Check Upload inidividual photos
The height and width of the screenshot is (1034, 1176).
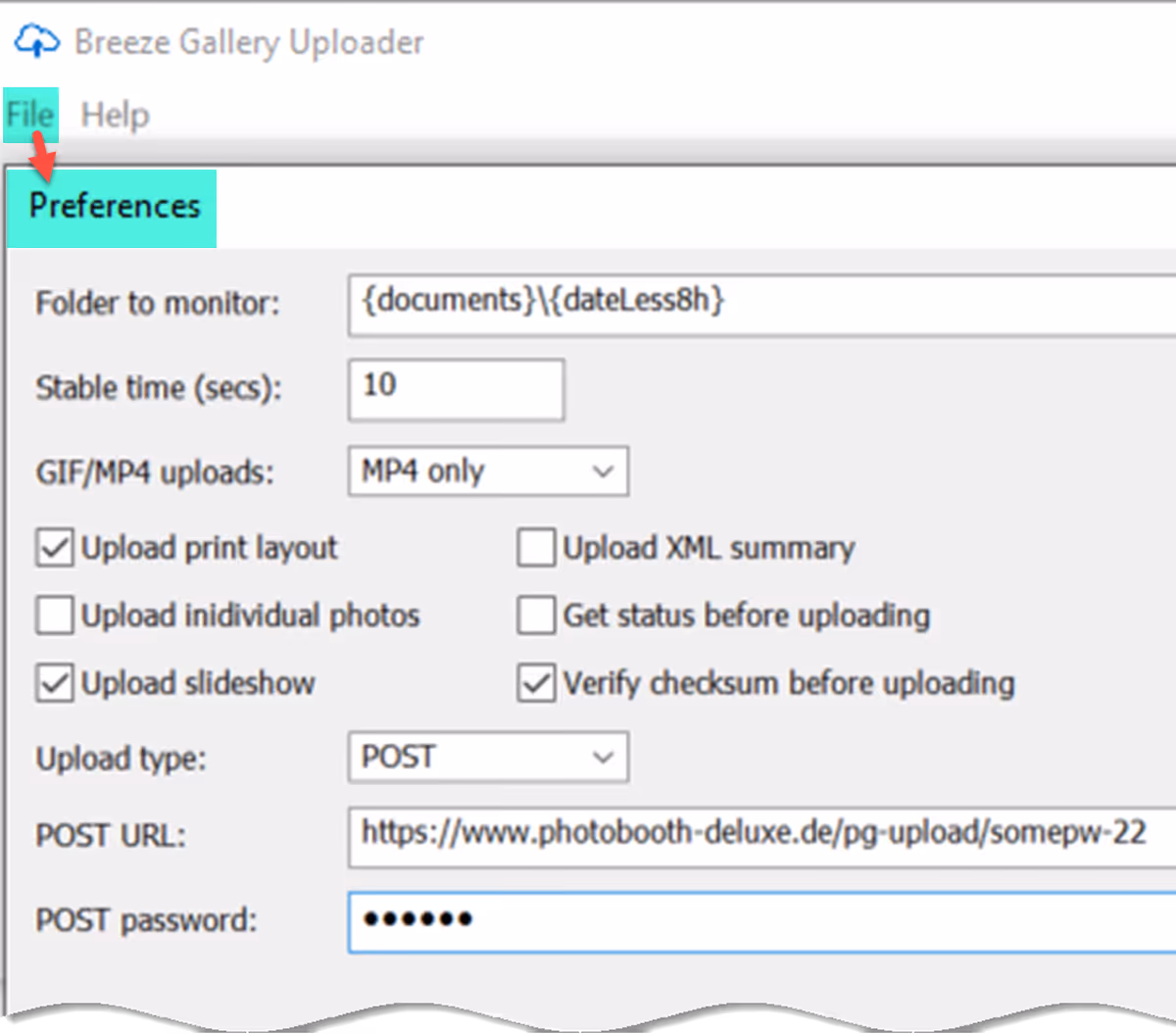coord(55,615)
